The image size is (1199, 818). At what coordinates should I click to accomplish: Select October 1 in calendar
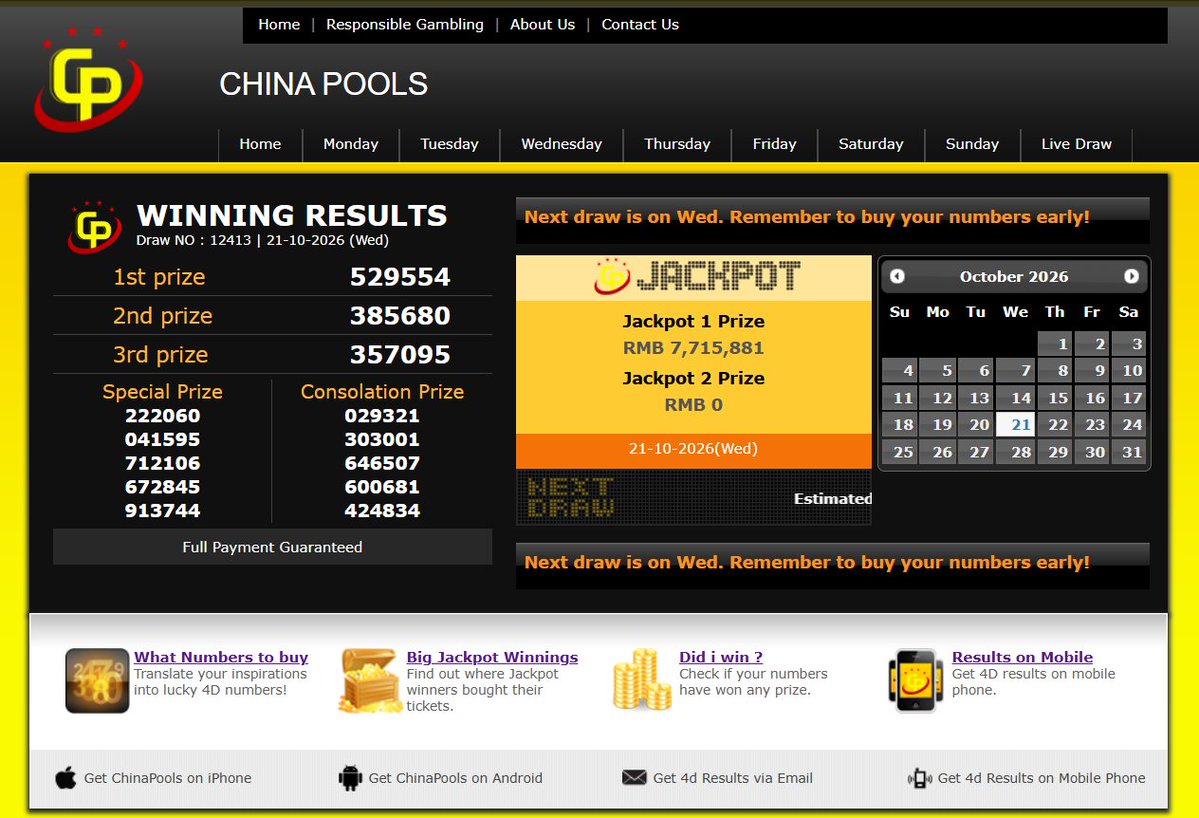pyautogui.click(x=1055, y=344)
